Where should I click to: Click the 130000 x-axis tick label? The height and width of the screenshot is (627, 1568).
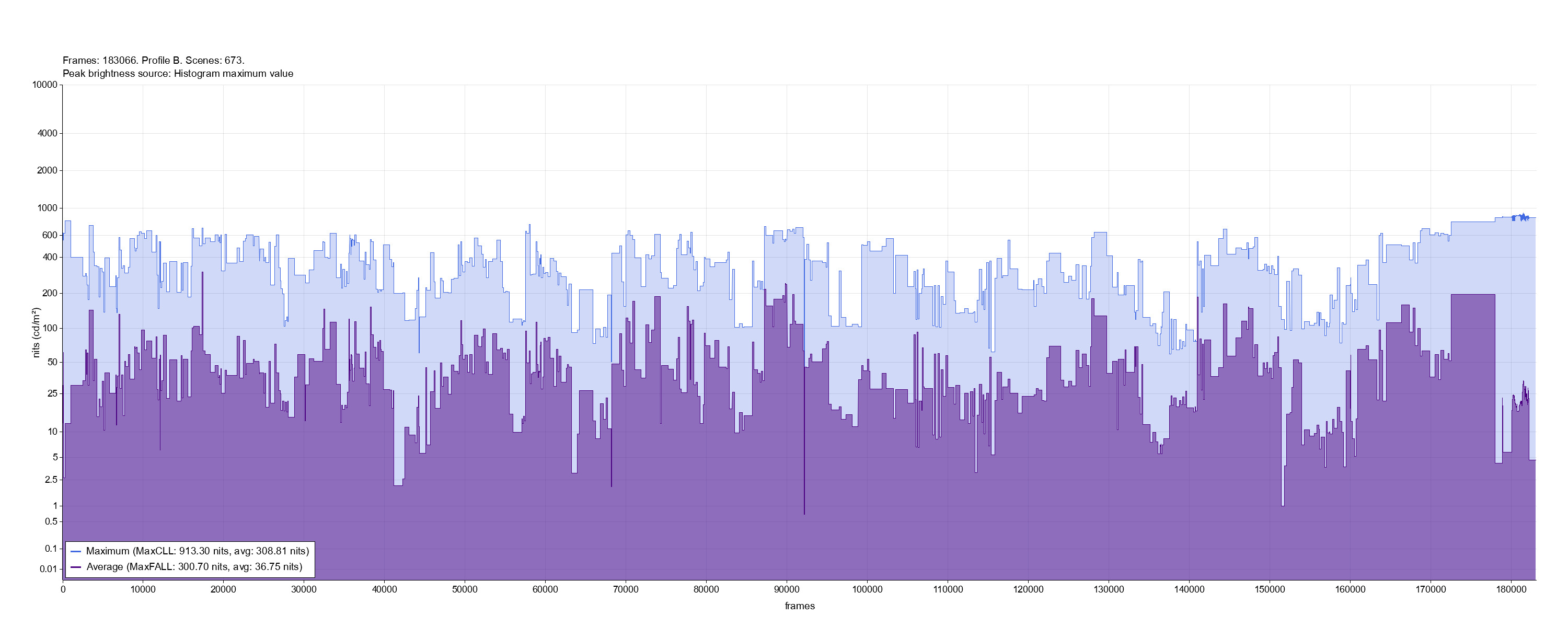tap(1109, 589)
